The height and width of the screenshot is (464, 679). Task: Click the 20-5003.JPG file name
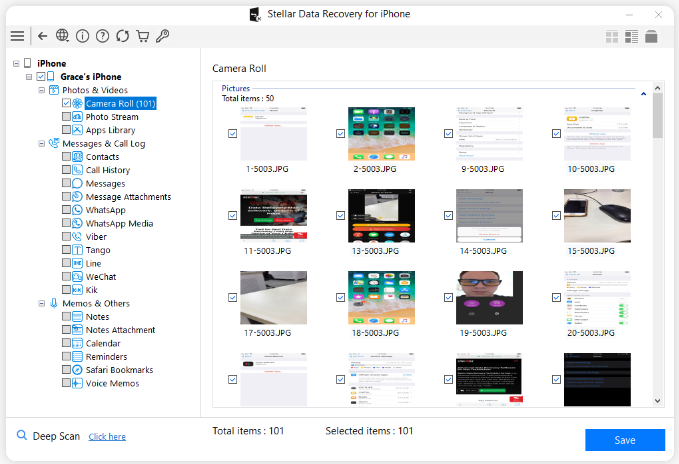(x=591, y=333)
